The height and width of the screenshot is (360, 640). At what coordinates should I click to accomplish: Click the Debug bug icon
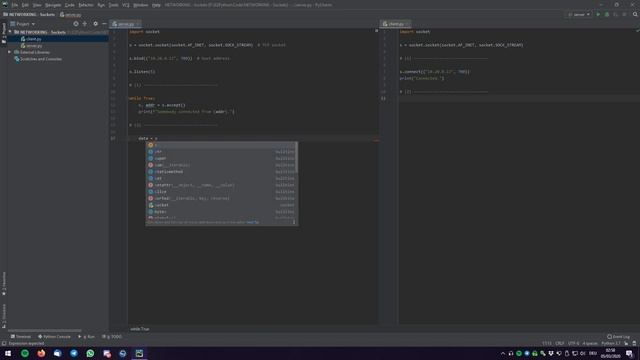pos(607,15)
